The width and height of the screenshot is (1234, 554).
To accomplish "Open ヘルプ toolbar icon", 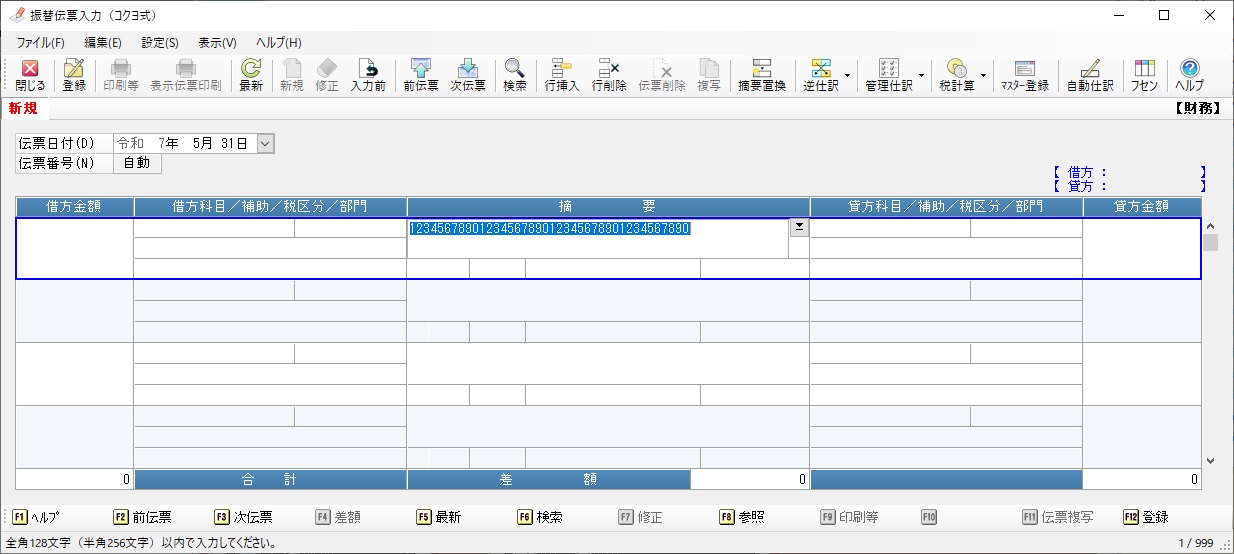I will [1189, 76].
